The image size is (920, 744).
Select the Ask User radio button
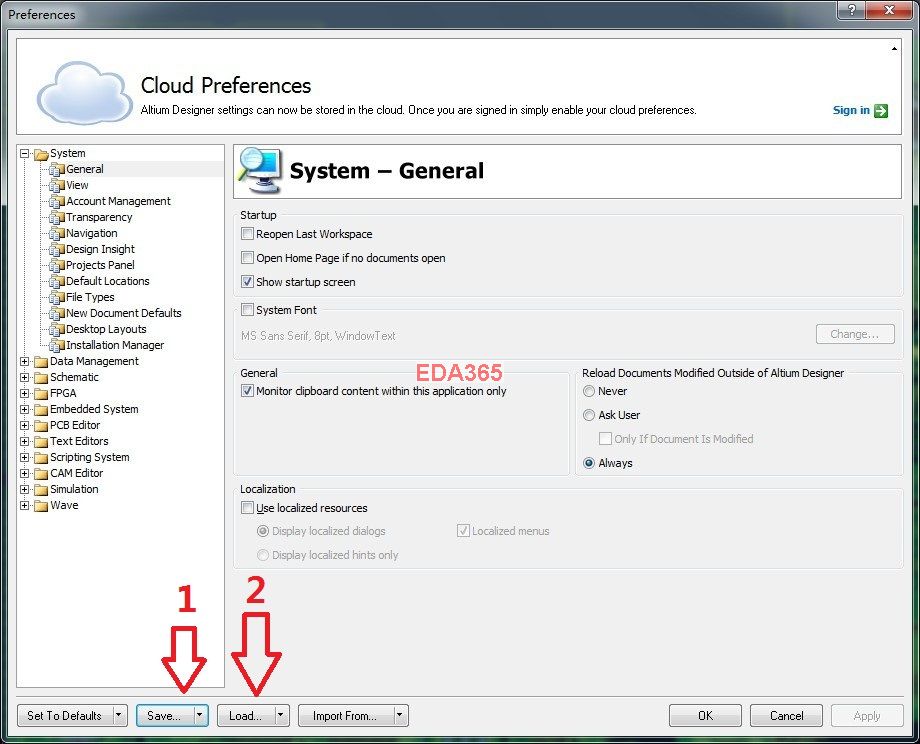[589, 415]
